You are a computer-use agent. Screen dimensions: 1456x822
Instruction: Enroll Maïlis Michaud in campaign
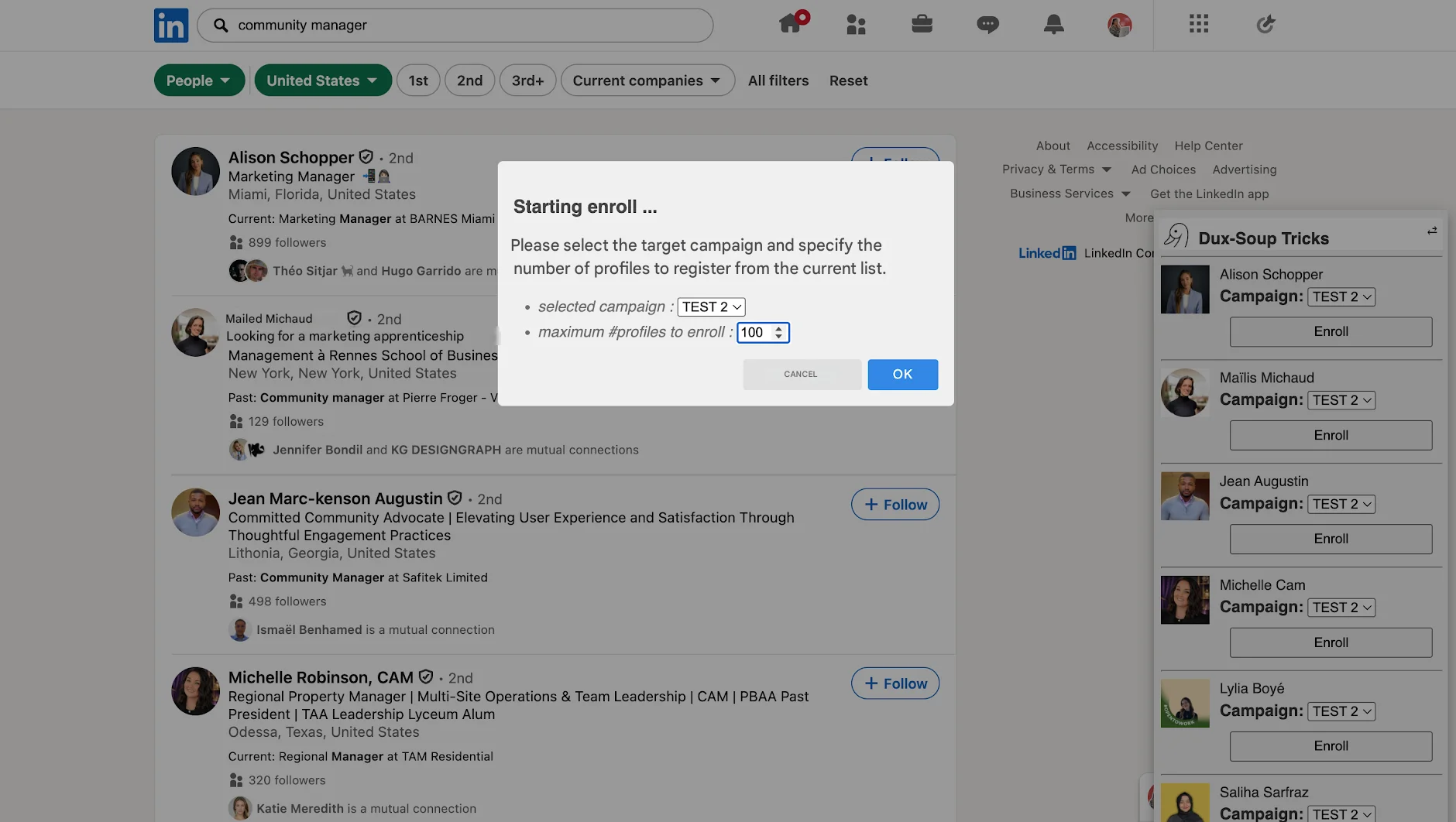(1331, 435)
